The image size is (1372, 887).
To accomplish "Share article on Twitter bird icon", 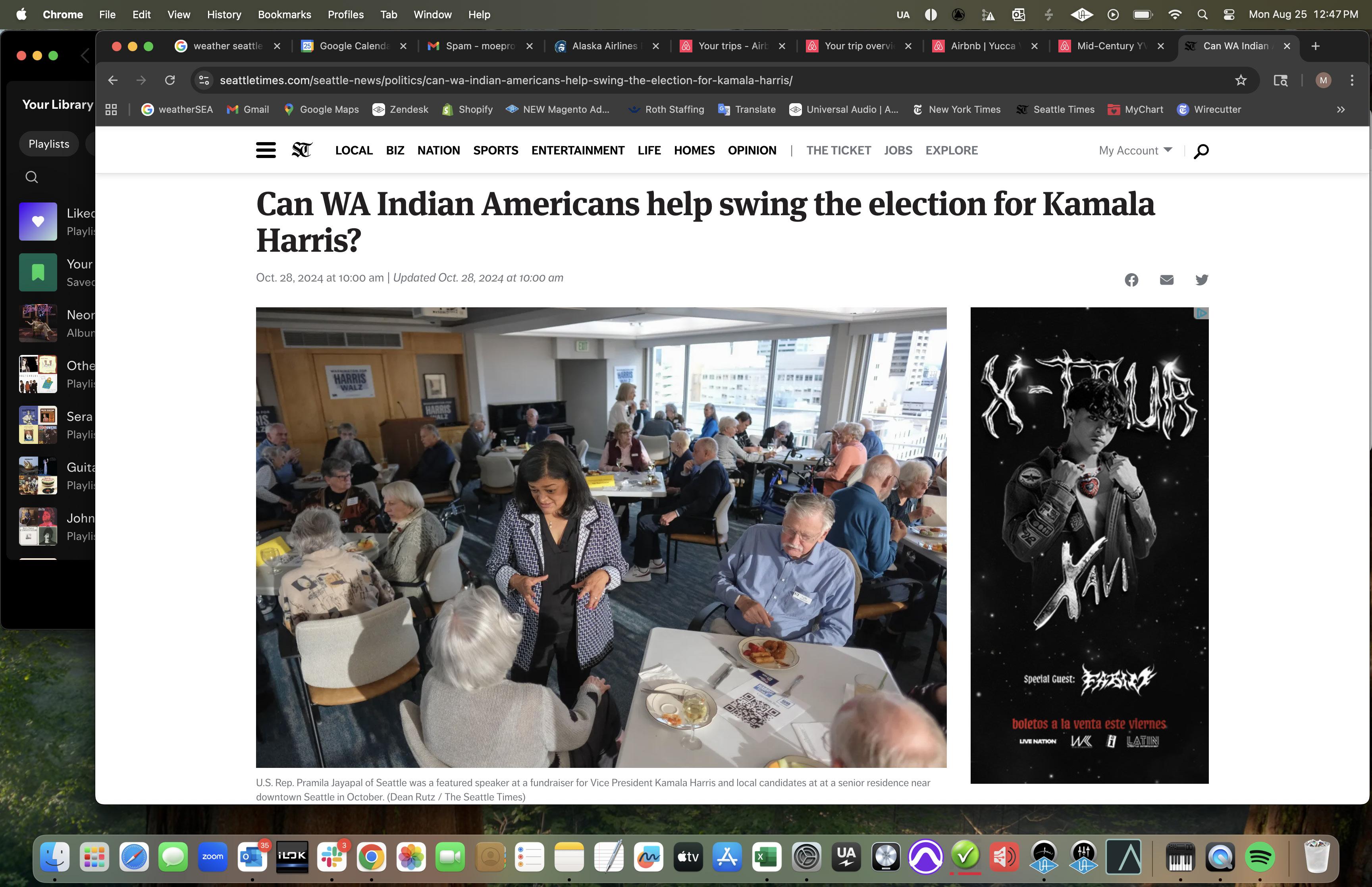I will pos(1202,280).
